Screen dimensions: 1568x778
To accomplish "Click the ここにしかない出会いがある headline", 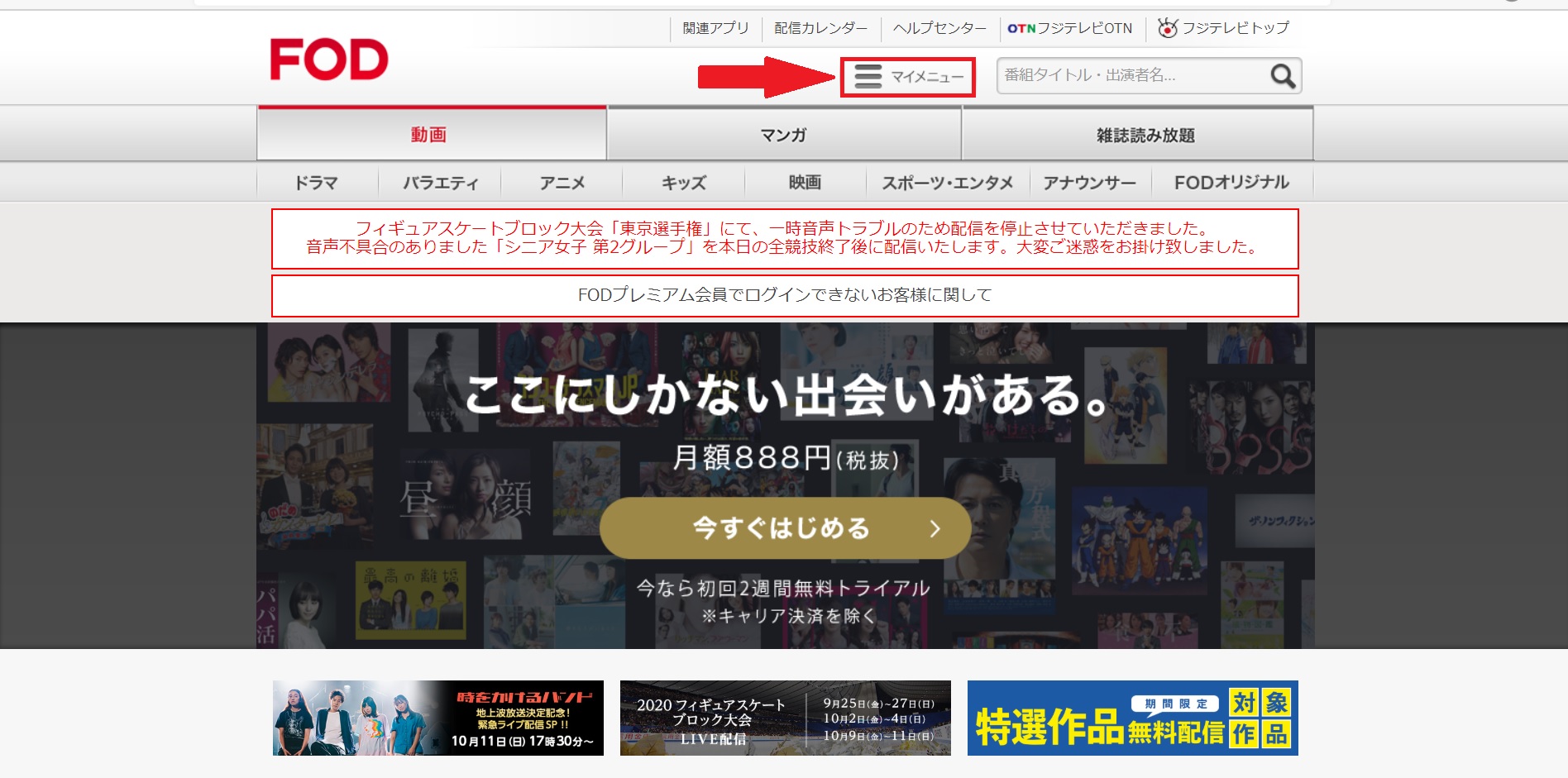I will tap(786, 395).
